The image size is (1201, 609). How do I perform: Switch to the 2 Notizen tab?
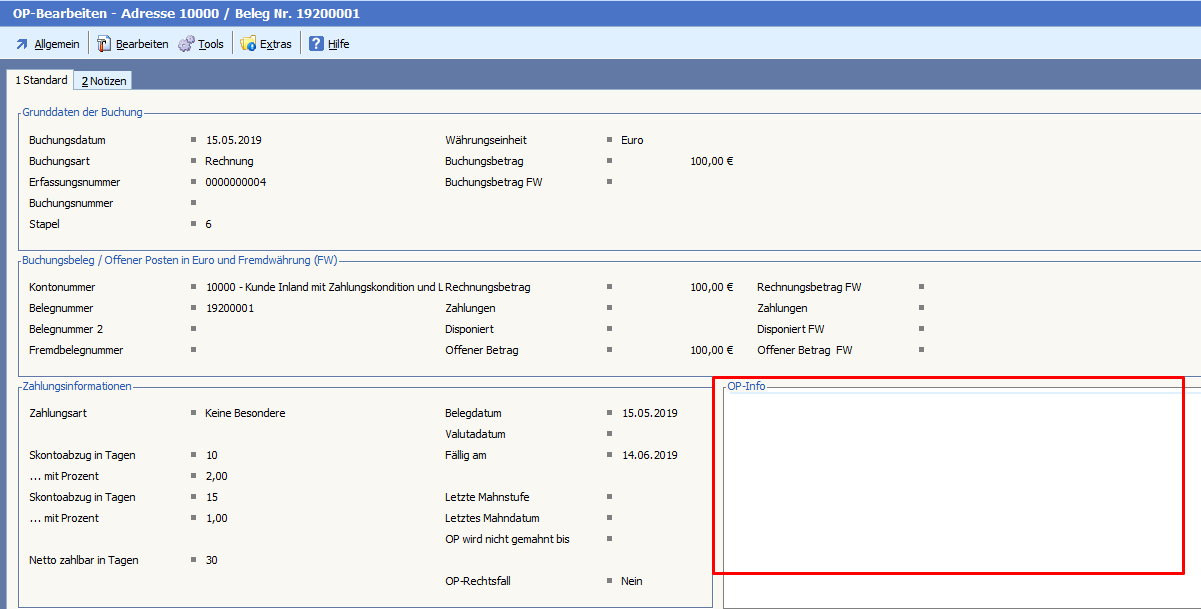coord(104,81)
